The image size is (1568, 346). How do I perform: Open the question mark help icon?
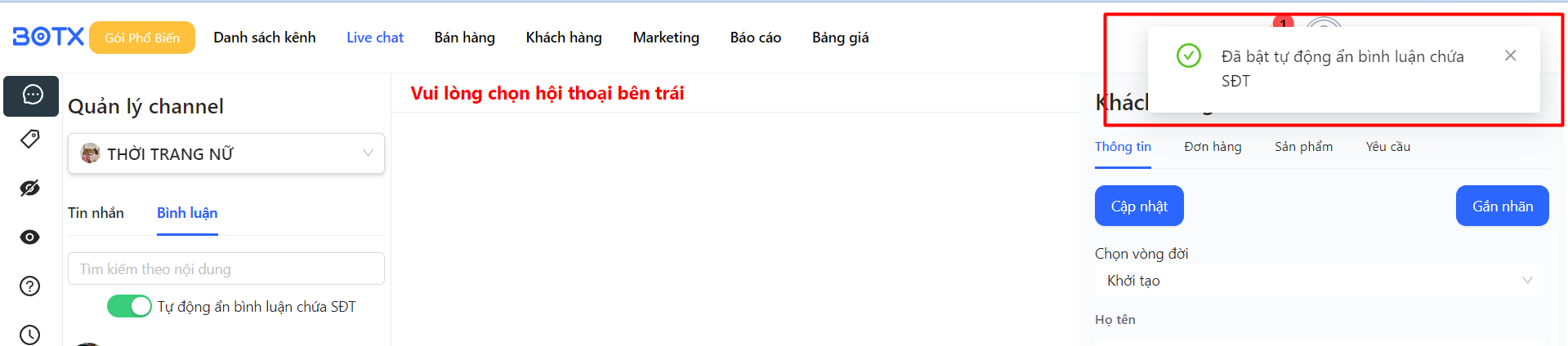click(30, 286)
